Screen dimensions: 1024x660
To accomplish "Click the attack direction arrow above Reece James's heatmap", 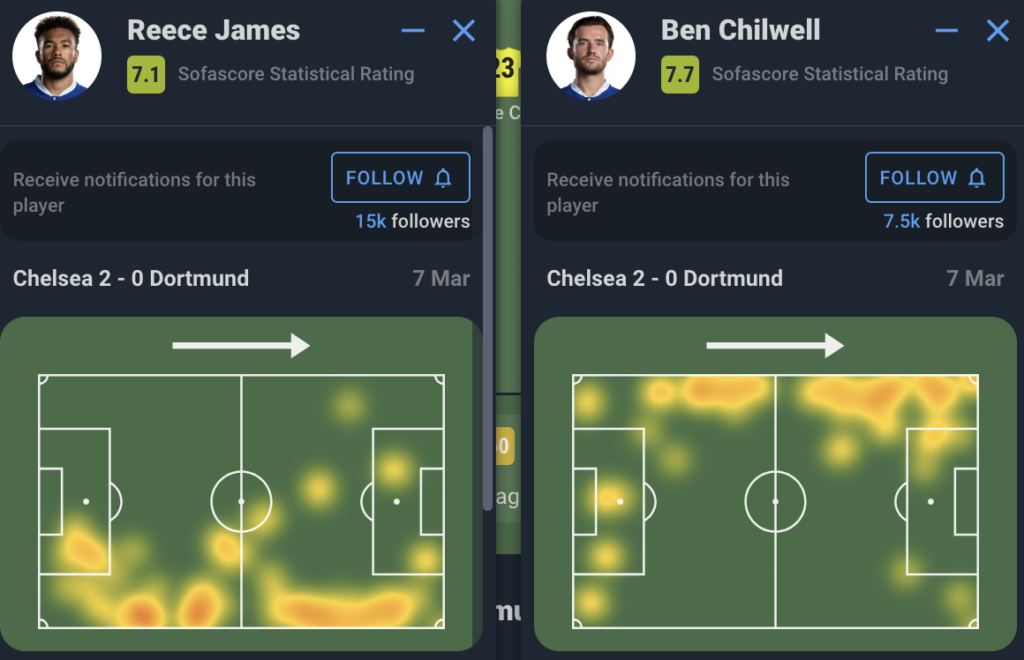I will [x=241, y=344].
